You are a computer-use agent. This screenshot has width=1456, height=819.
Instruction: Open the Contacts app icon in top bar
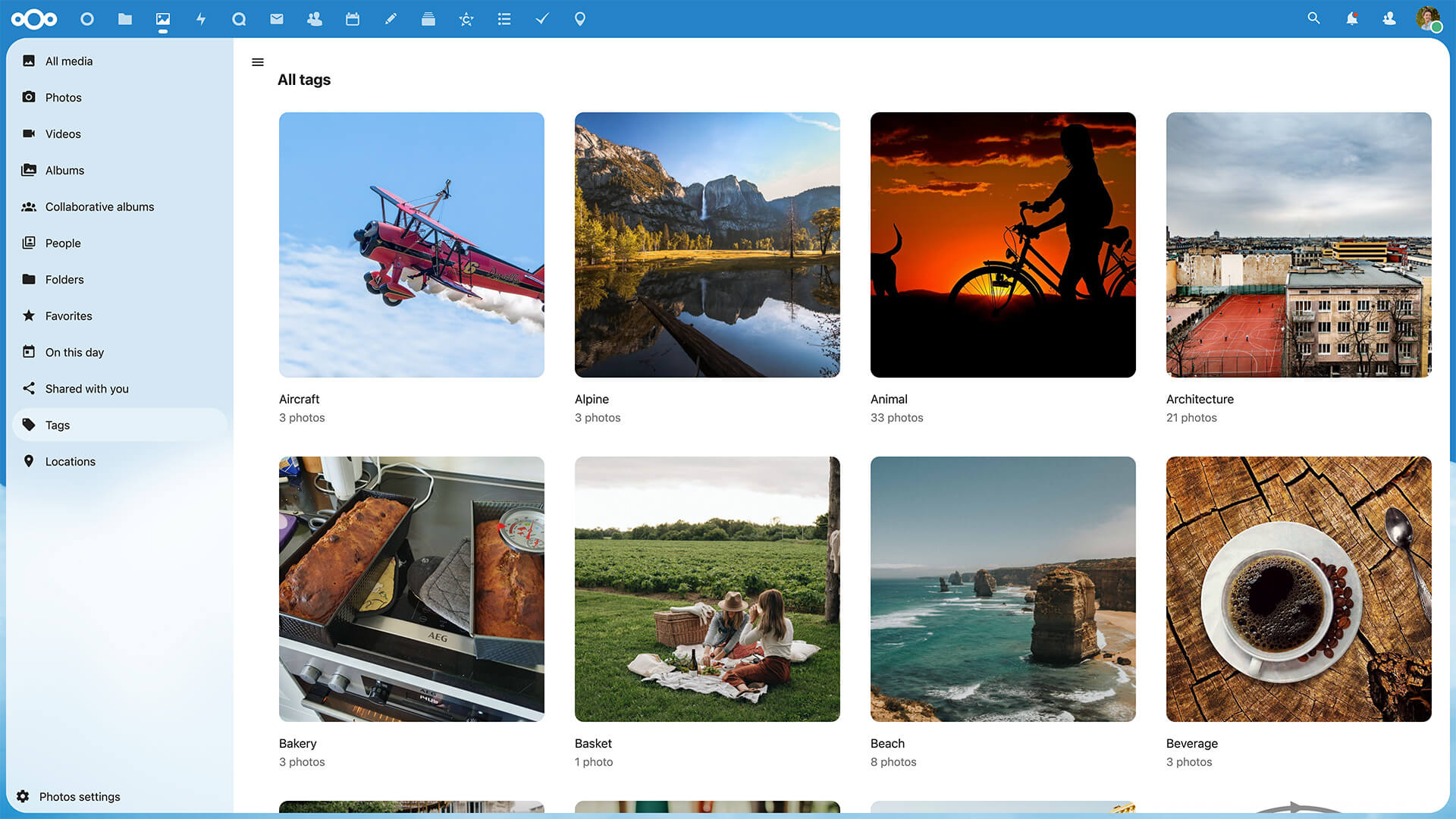pyautogui.click(x=315, y=19)
